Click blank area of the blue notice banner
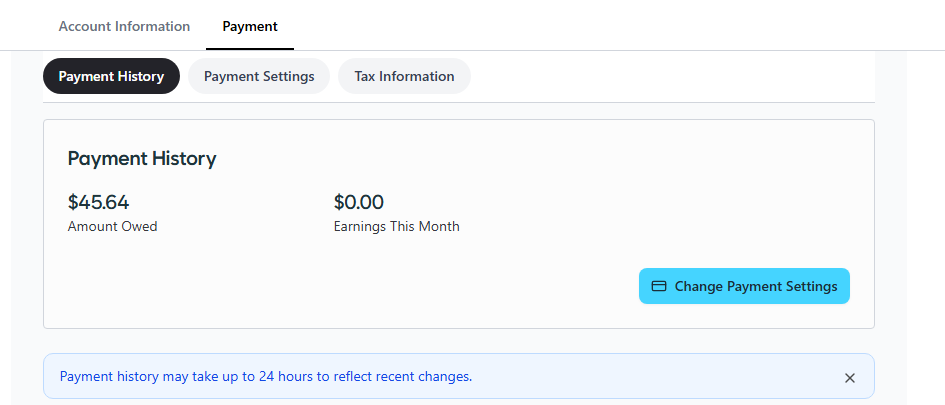The width and height of the screenshot is (945, 405). point(650,377)
